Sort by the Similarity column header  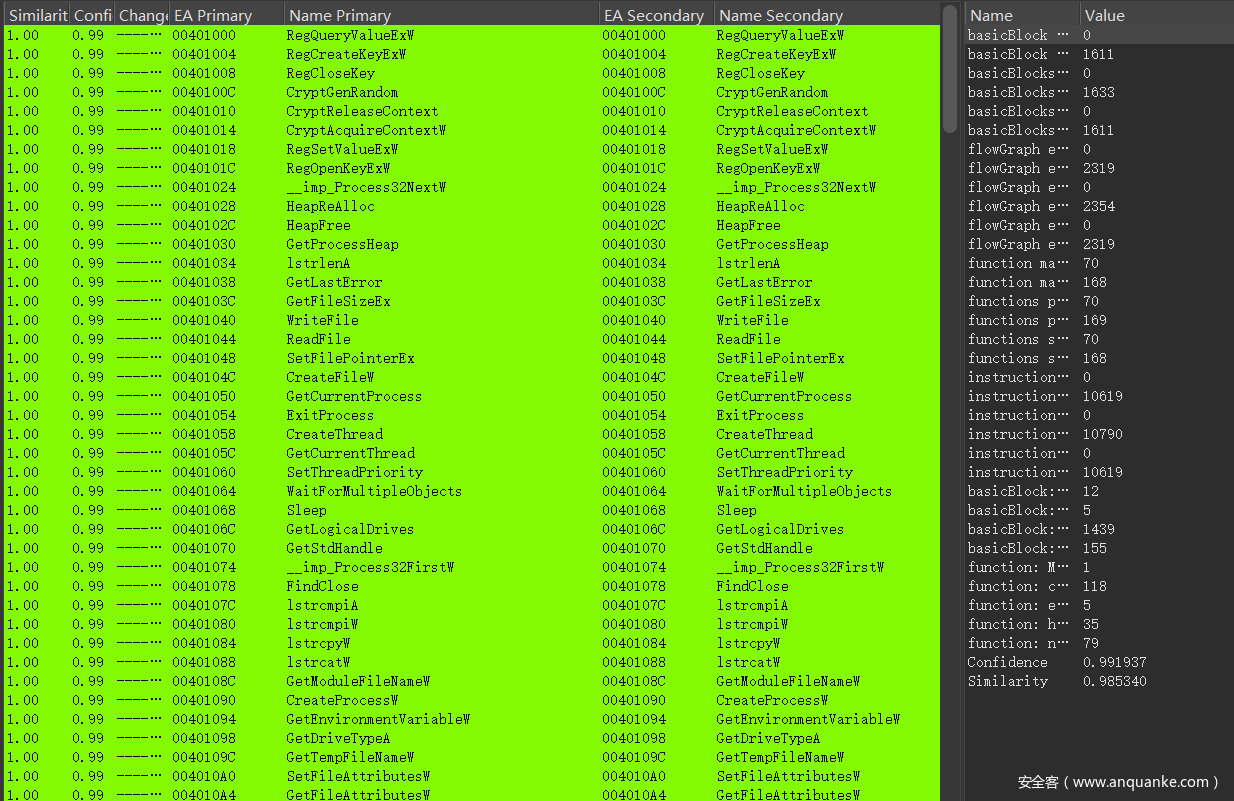click(x=35, y=15)
